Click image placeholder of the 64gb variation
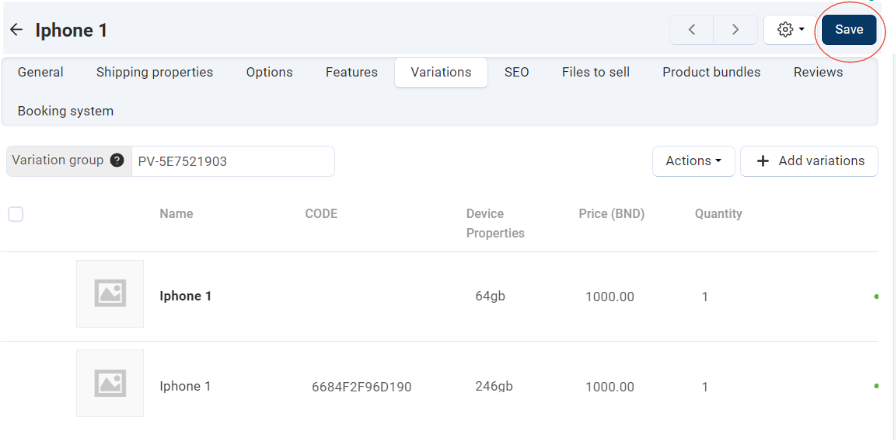 coord(110,294)
